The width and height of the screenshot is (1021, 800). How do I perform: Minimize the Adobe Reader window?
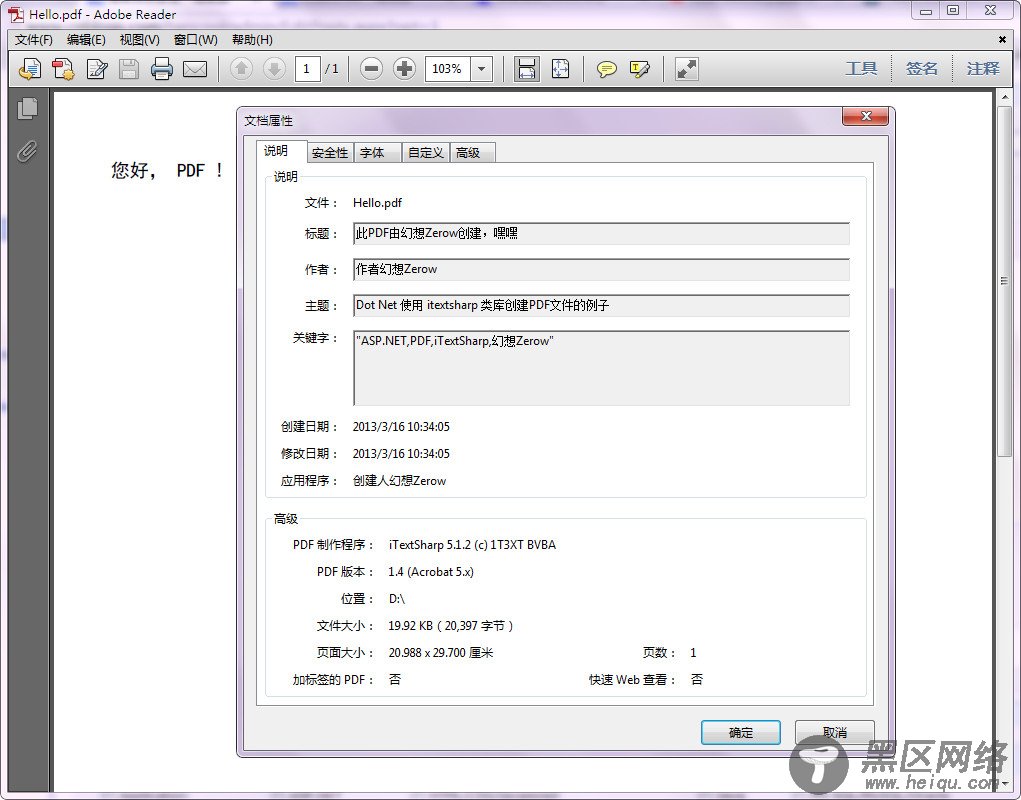click(x=925, y=10)
